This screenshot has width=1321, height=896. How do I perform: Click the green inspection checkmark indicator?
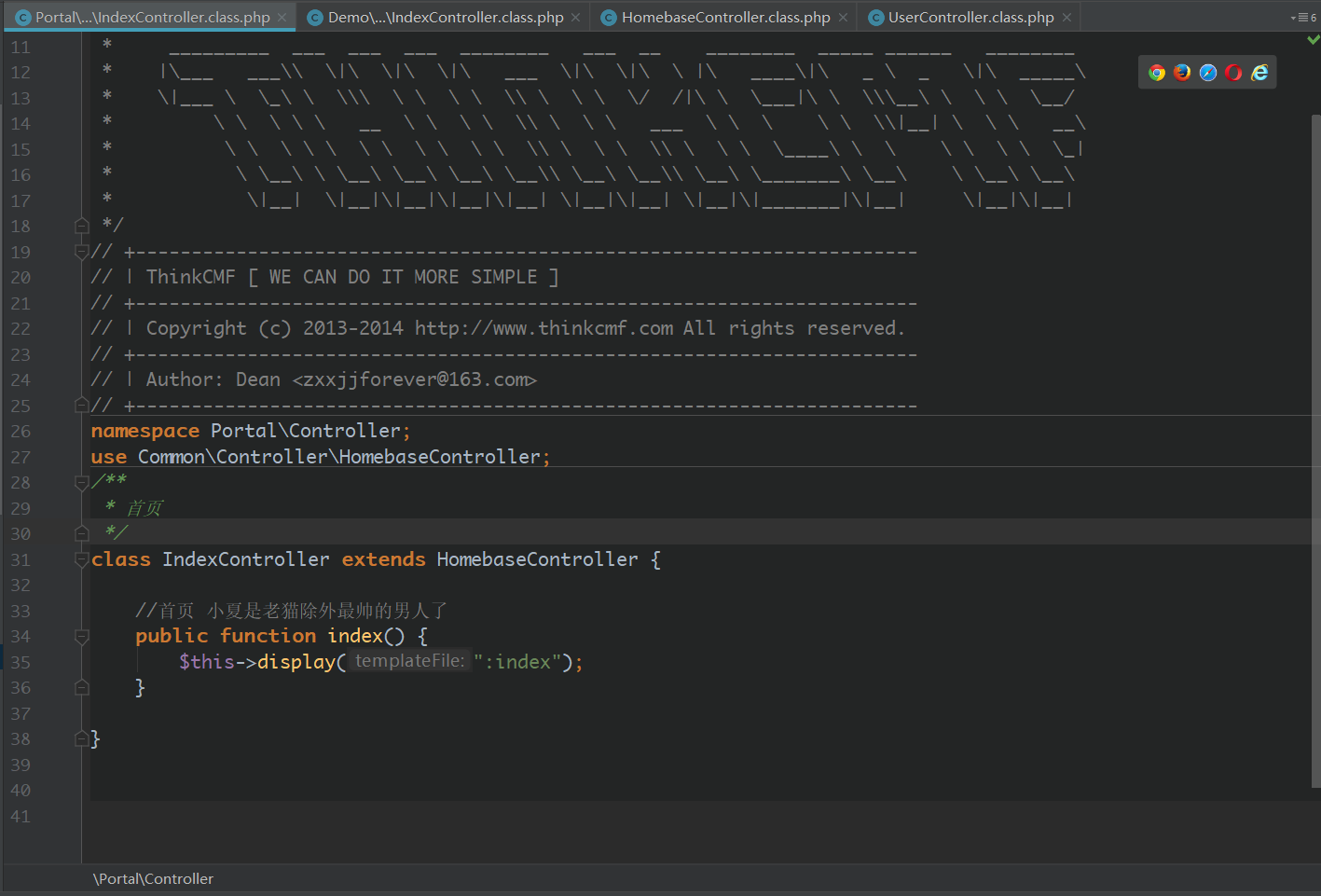pyautogui.click(x=1313, y=39)
